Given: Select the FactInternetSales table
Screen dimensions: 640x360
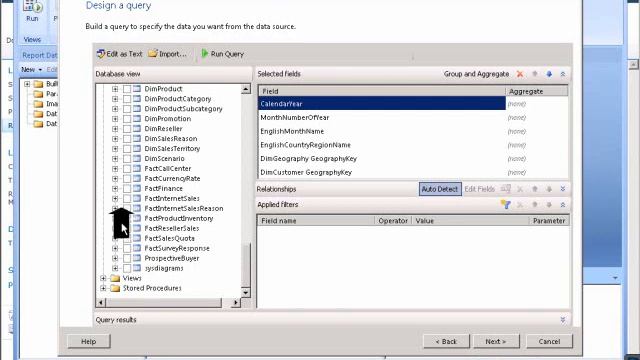Looking at the screenshot, I should tap(172, 198).
